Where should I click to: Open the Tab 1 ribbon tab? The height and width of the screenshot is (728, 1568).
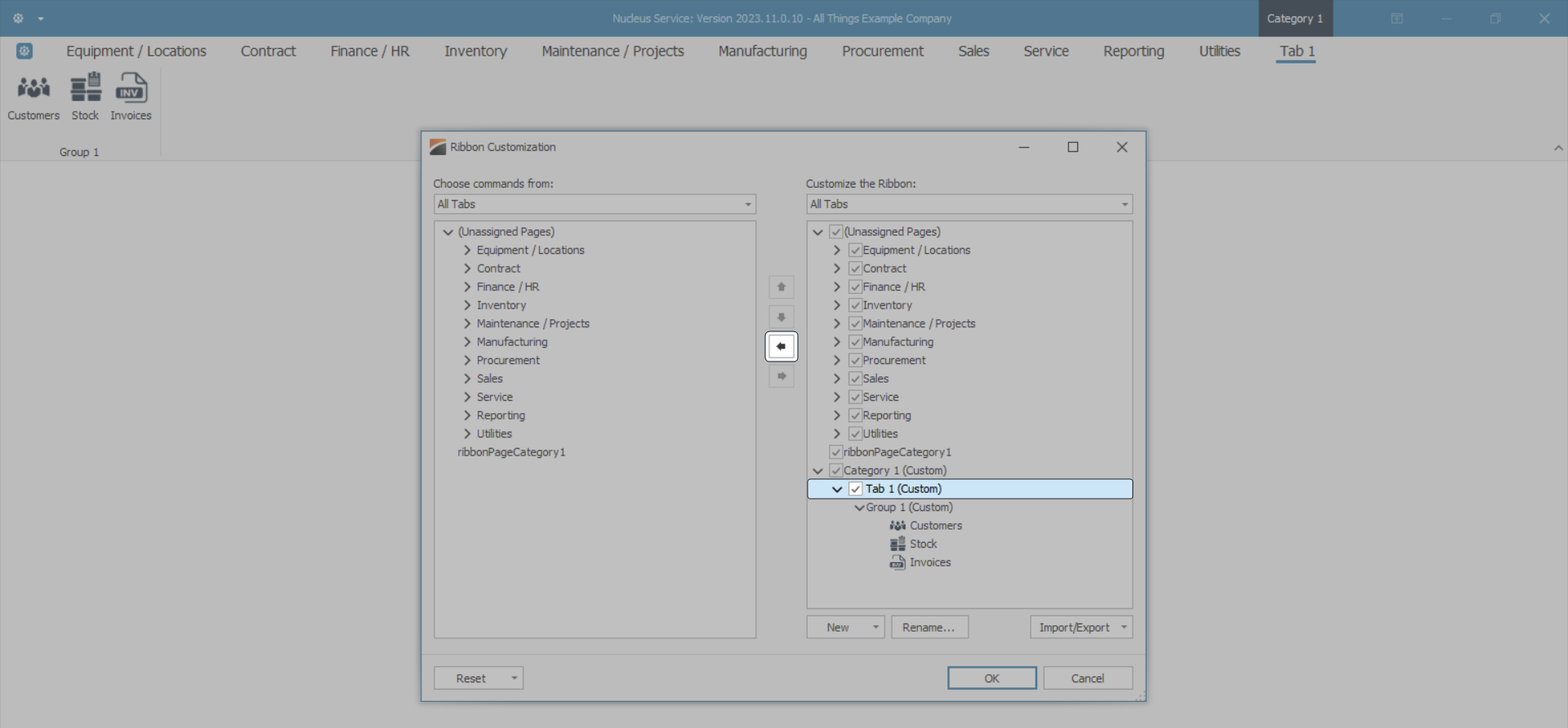click(x=1297, y=51)
